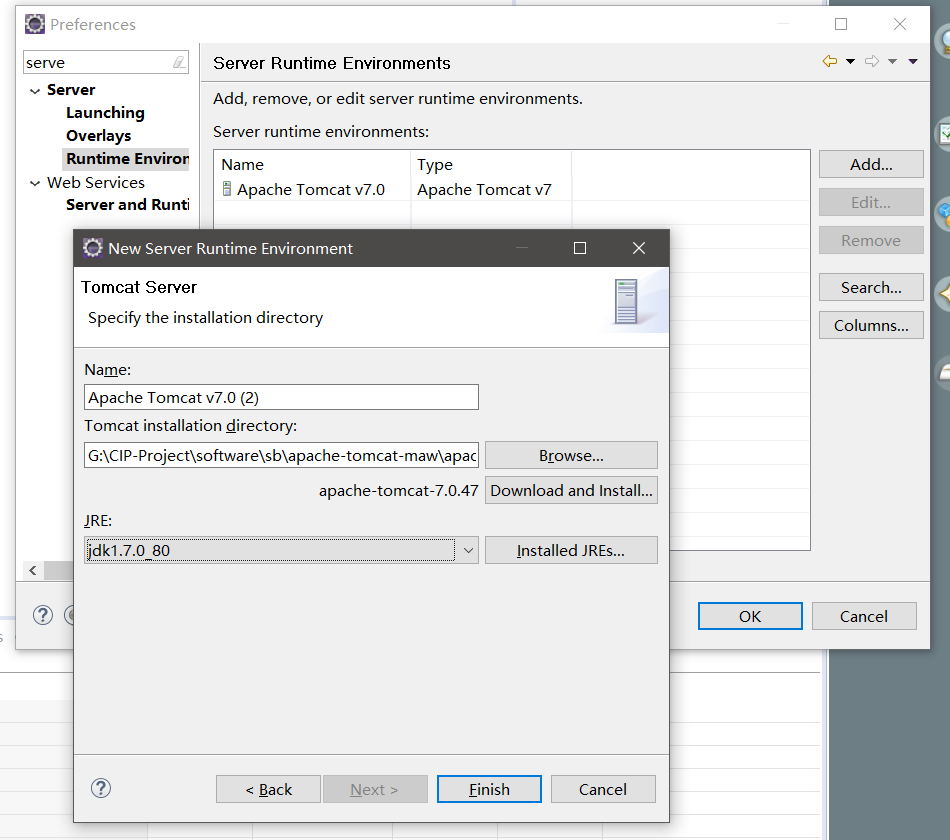Select the Server node label in tree
Screen dimensions: 950x840
71,90
